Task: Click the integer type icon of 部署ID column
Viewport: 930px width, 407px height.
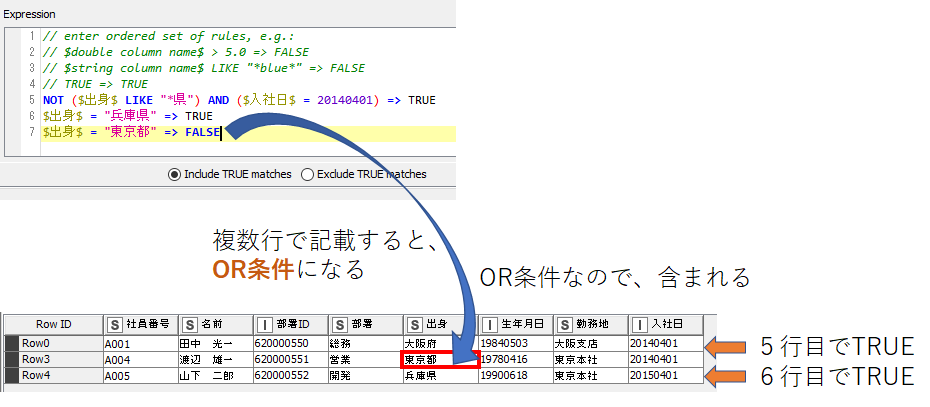Action: click(265, 325)
